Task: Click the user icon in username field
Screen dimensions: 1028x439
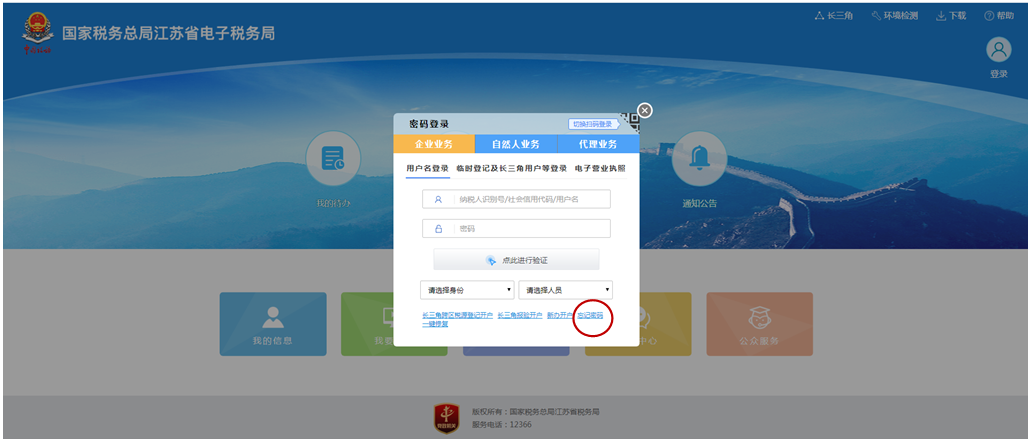Action: 439,199
